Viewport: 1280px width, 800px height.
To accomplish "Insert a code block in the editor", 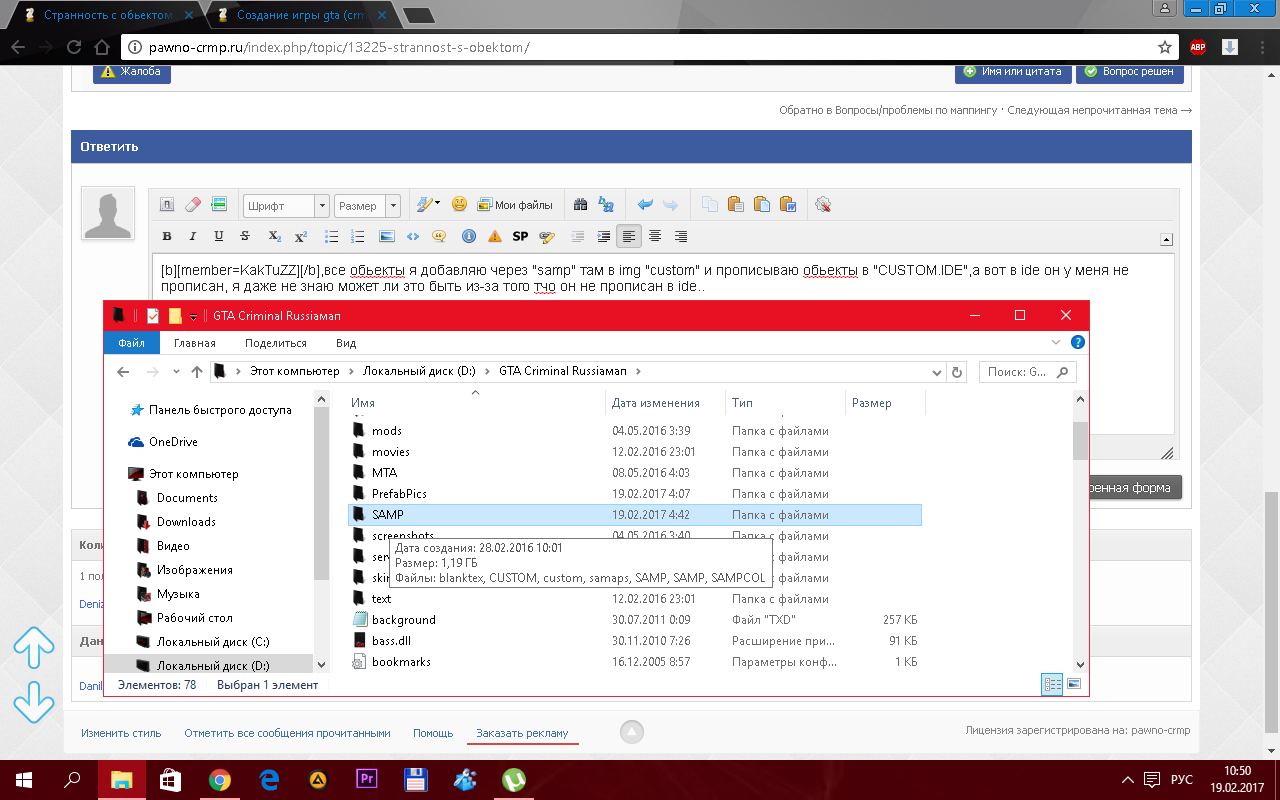I will click(x=413, y=237).
